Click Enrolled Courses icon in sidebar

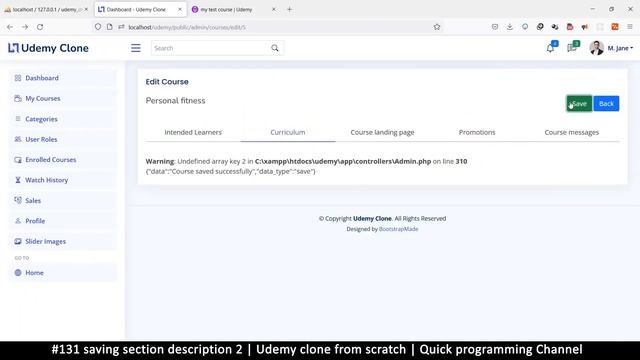click(x=18, y=160)
